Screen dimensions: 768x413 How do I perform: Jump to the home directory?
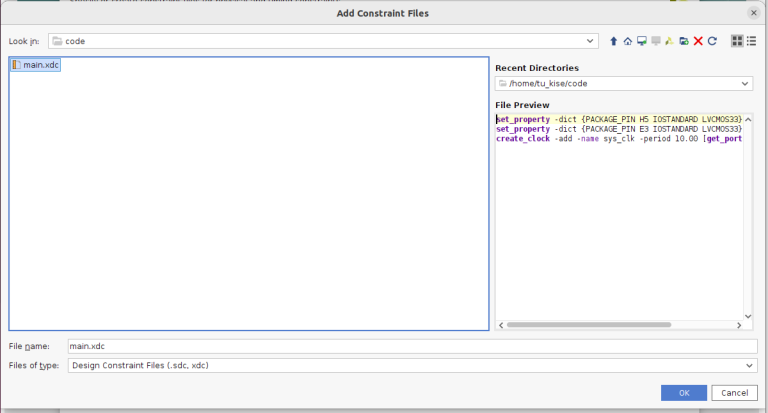coord(628,41)
